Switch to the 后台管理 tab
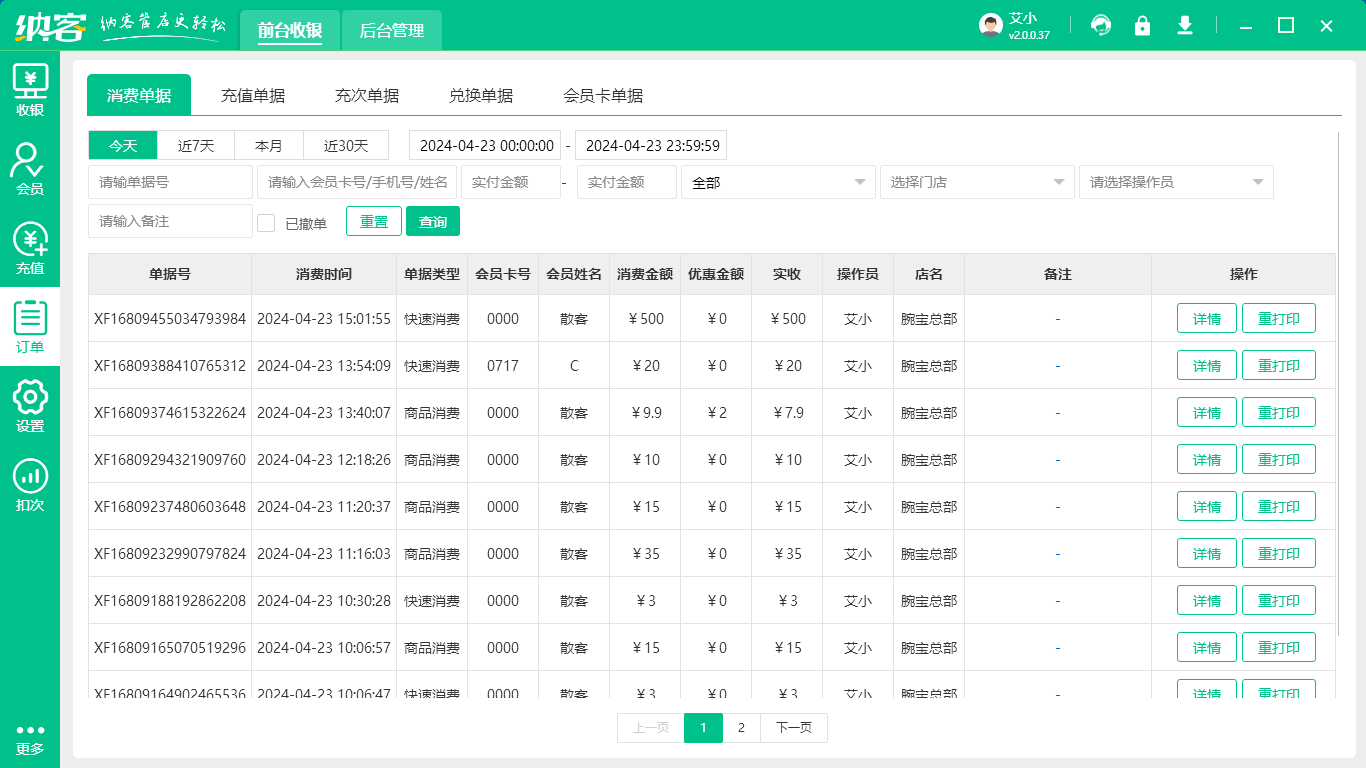This screenshot has width=1366, height=768. 391,30
